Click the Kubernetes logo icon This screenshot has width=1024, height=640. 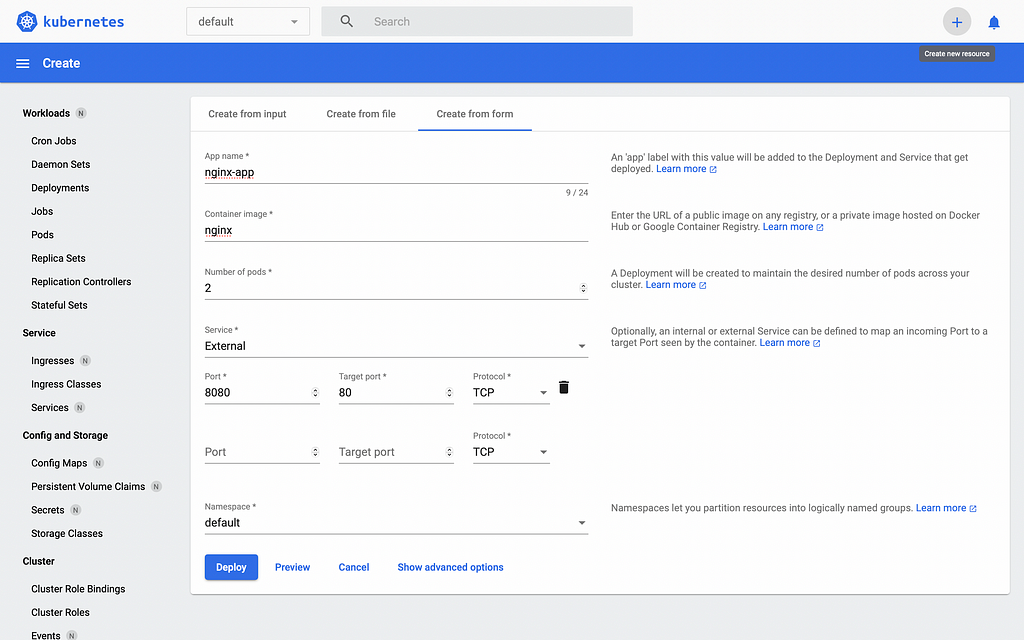[x=27, y=22]
